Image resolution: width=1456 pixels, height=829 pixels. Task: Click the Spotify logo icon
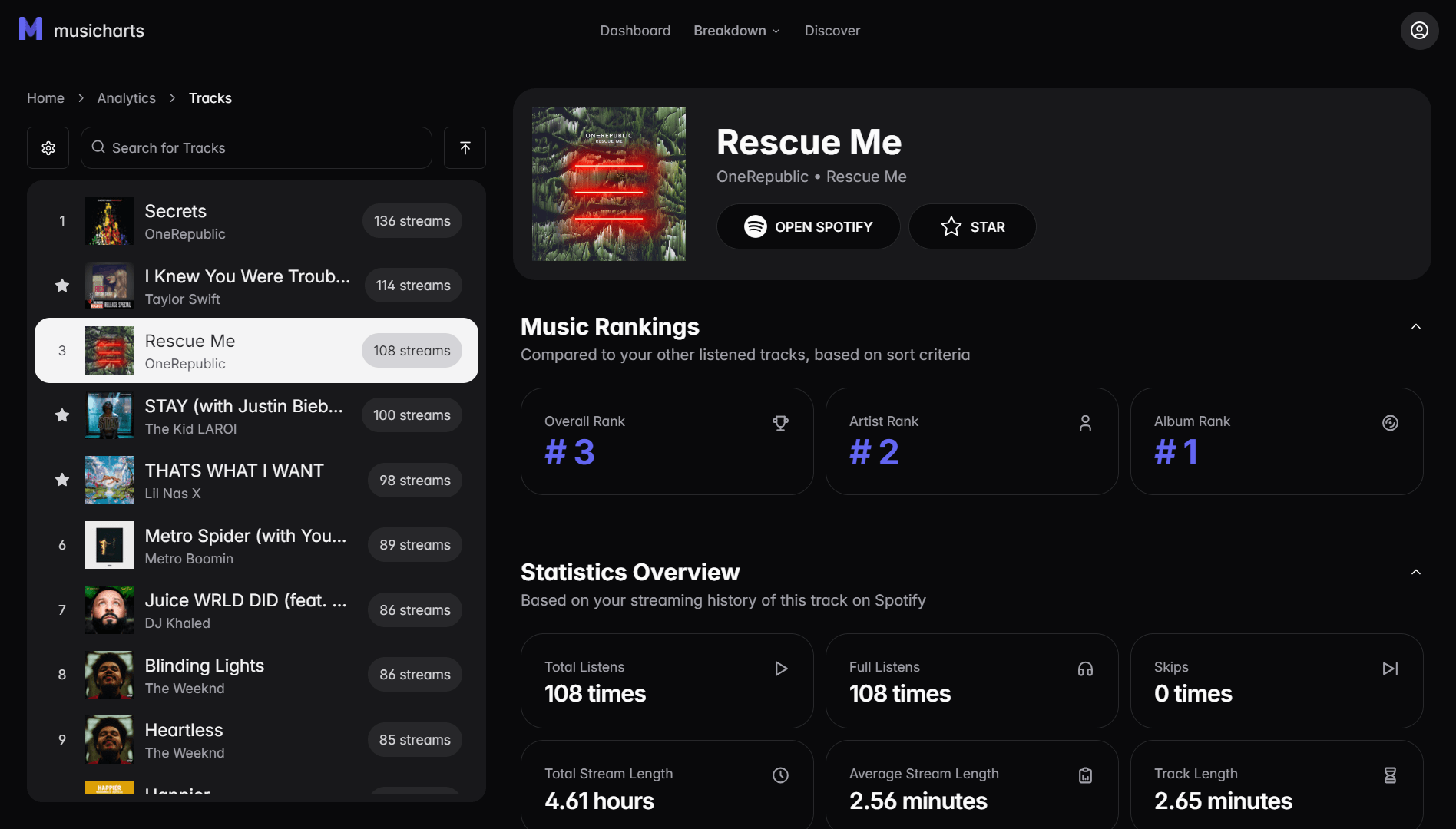[x=756, y=226]
